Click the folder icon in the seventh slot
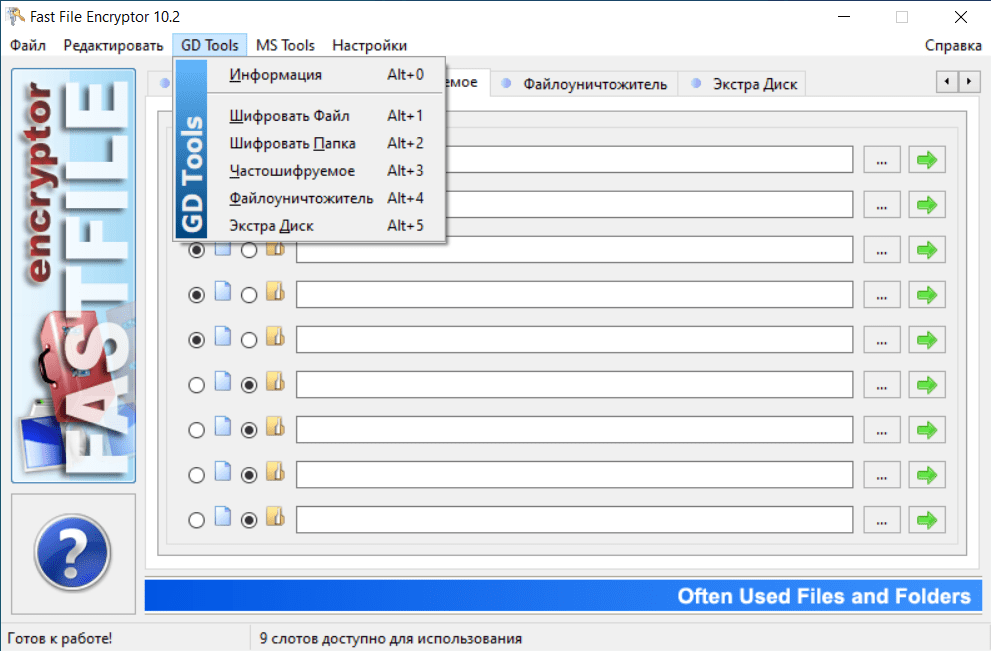Screen dimensions: 991x651 pyautogui.click(x=275, y=427)
